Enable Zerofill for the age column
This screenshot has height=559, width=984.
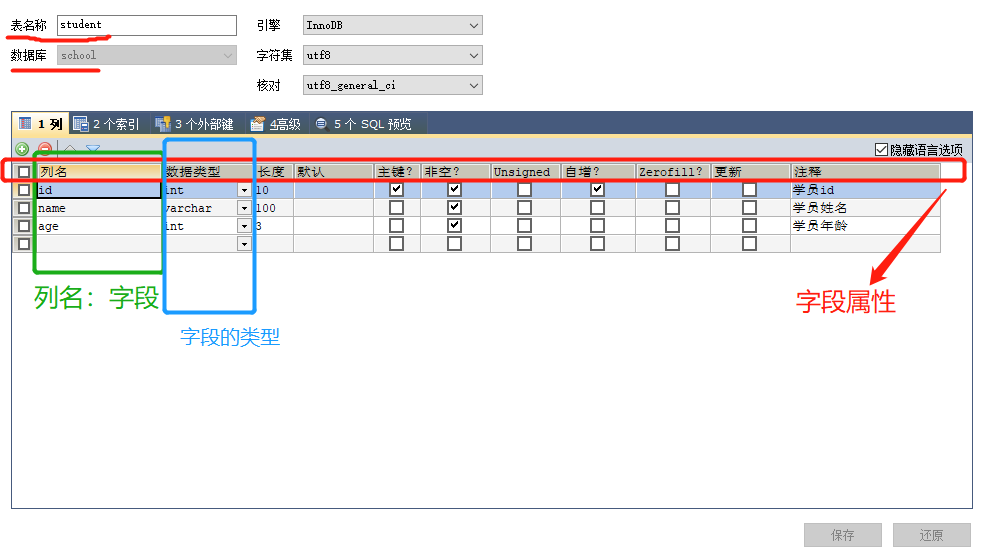click(673, 225)
